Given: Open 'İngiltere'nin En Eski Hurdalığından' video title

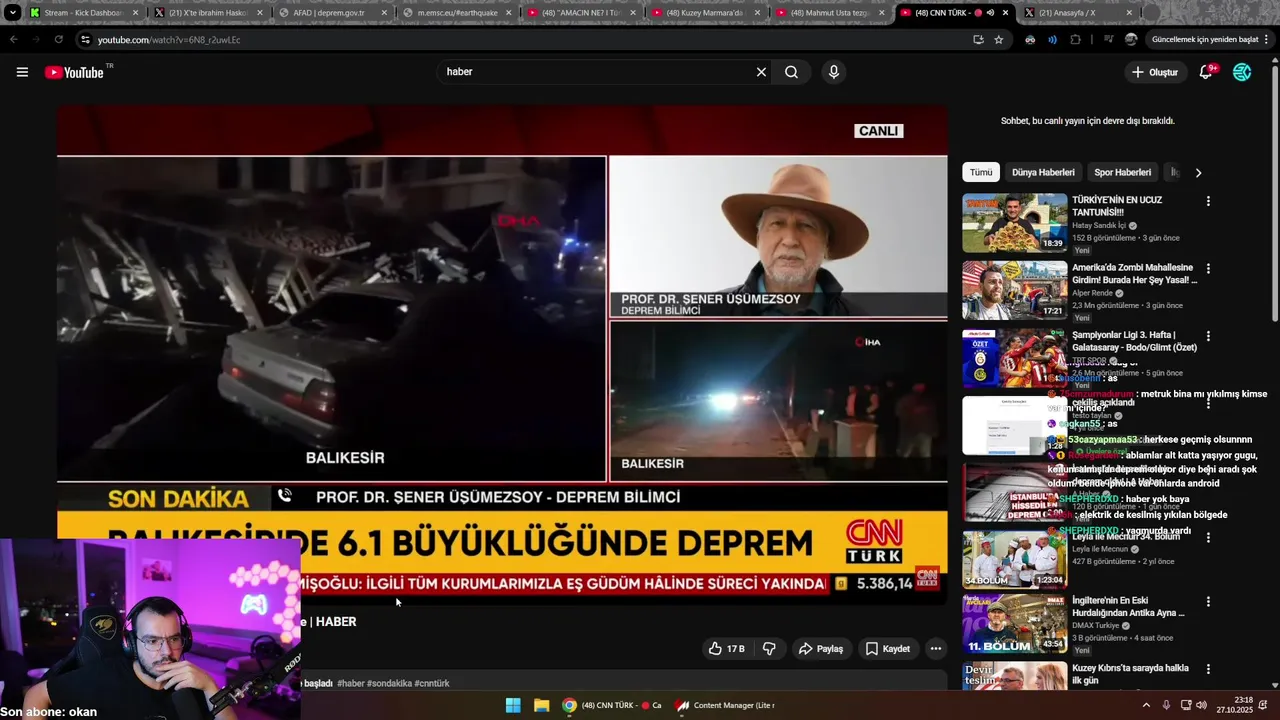Looking at the screenshot, I should (1128, 607).
